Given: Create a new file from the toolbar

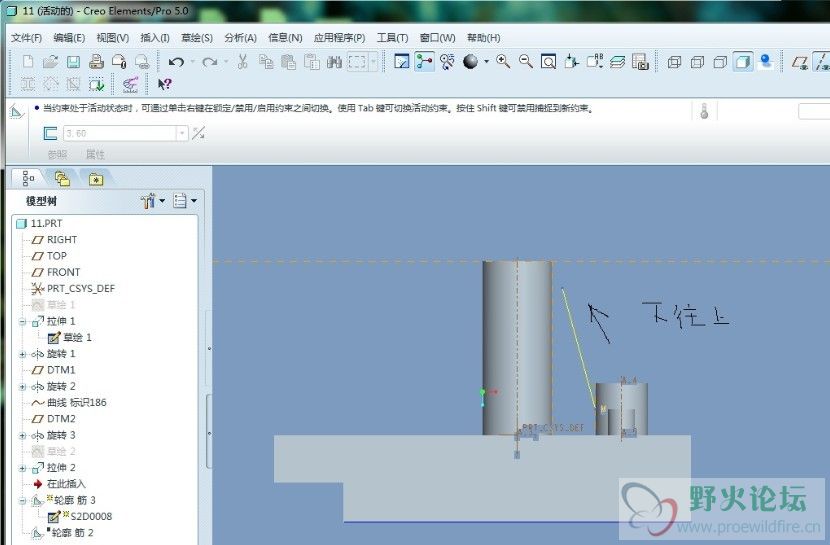Looking at the screenshot, I should point(28,62).
